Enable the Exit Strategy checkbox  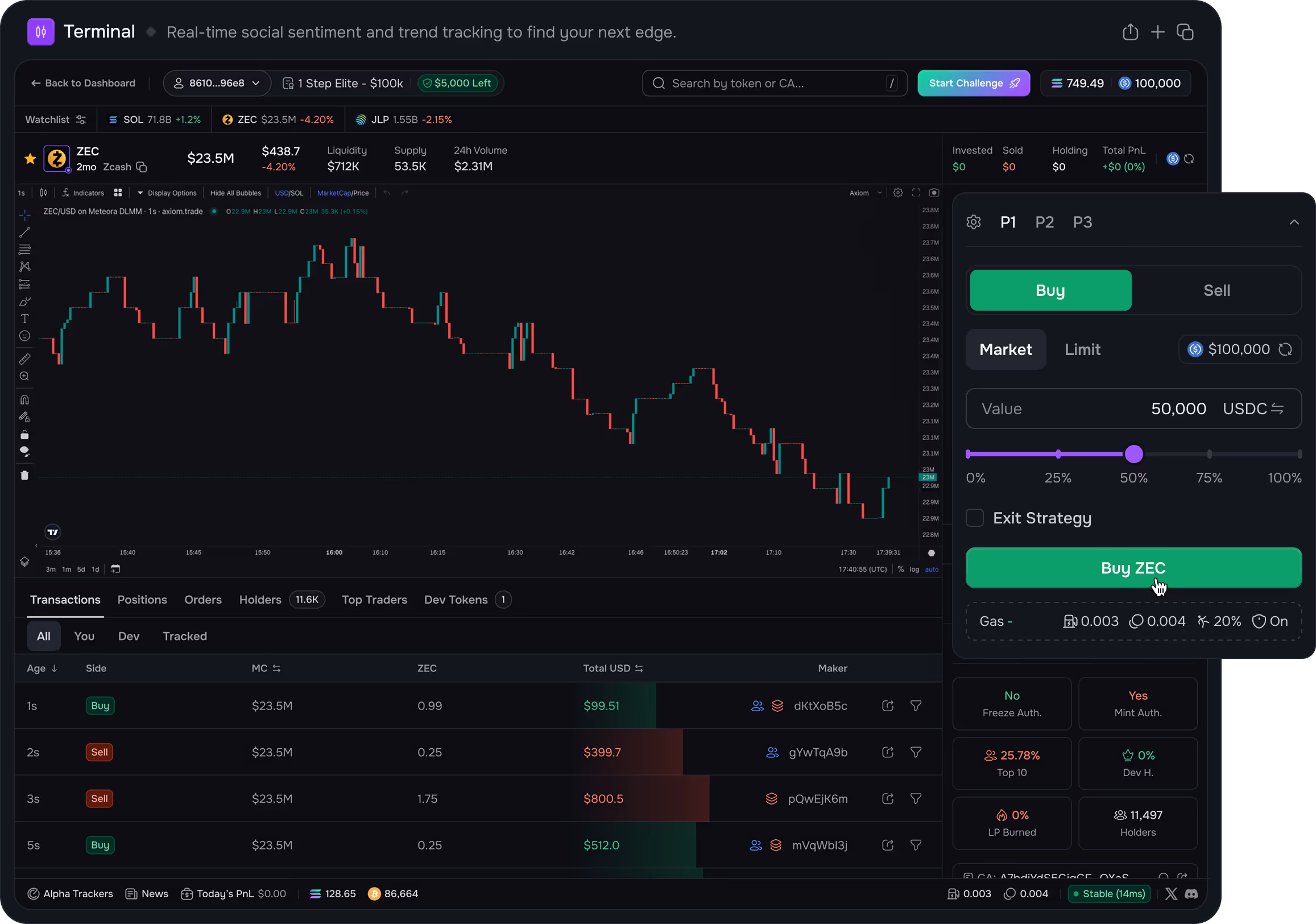point(974,518)
